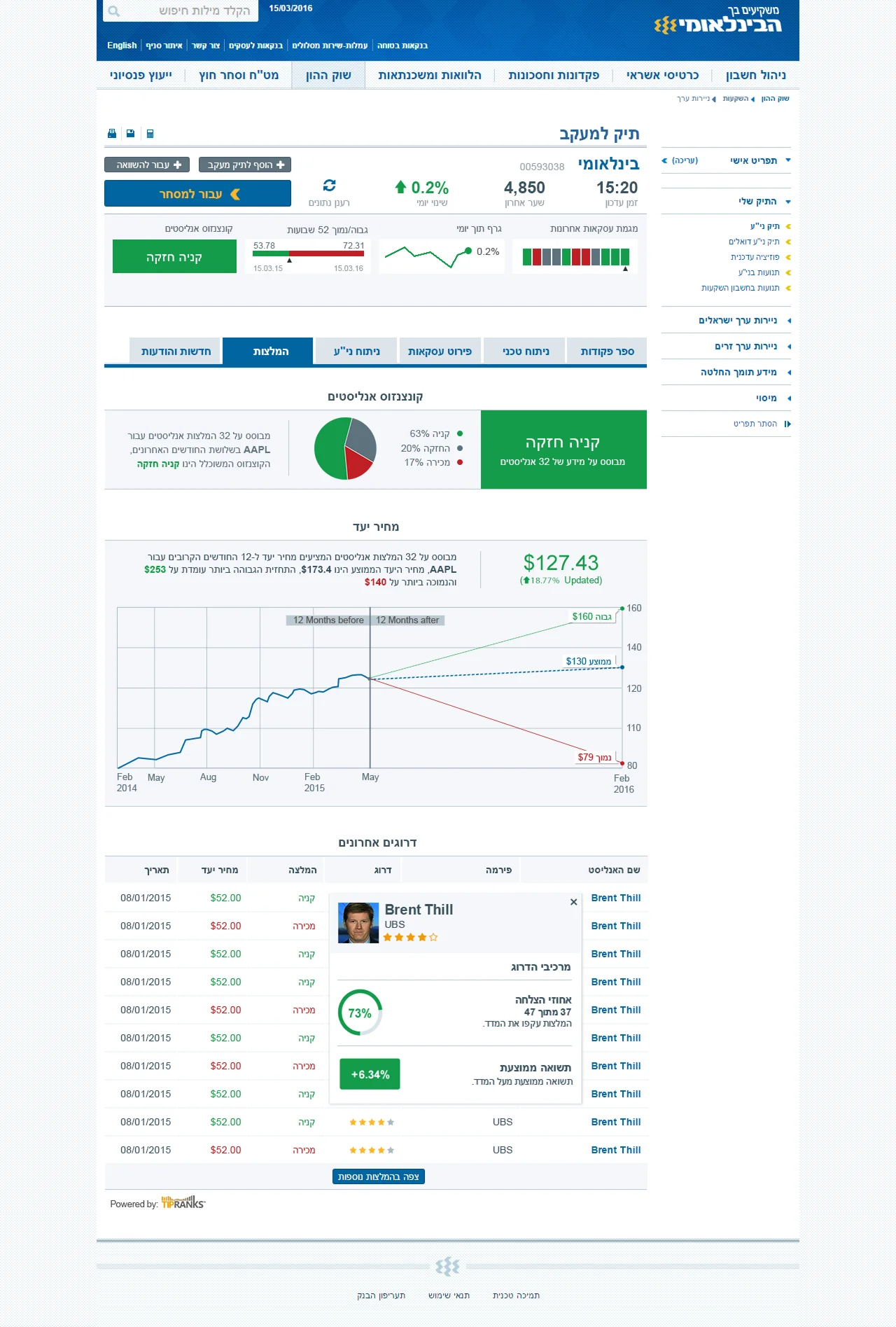The image size is (896, 1327).
Task: Open dollar securities portfolio sidebar link
Action: [753, 242]
